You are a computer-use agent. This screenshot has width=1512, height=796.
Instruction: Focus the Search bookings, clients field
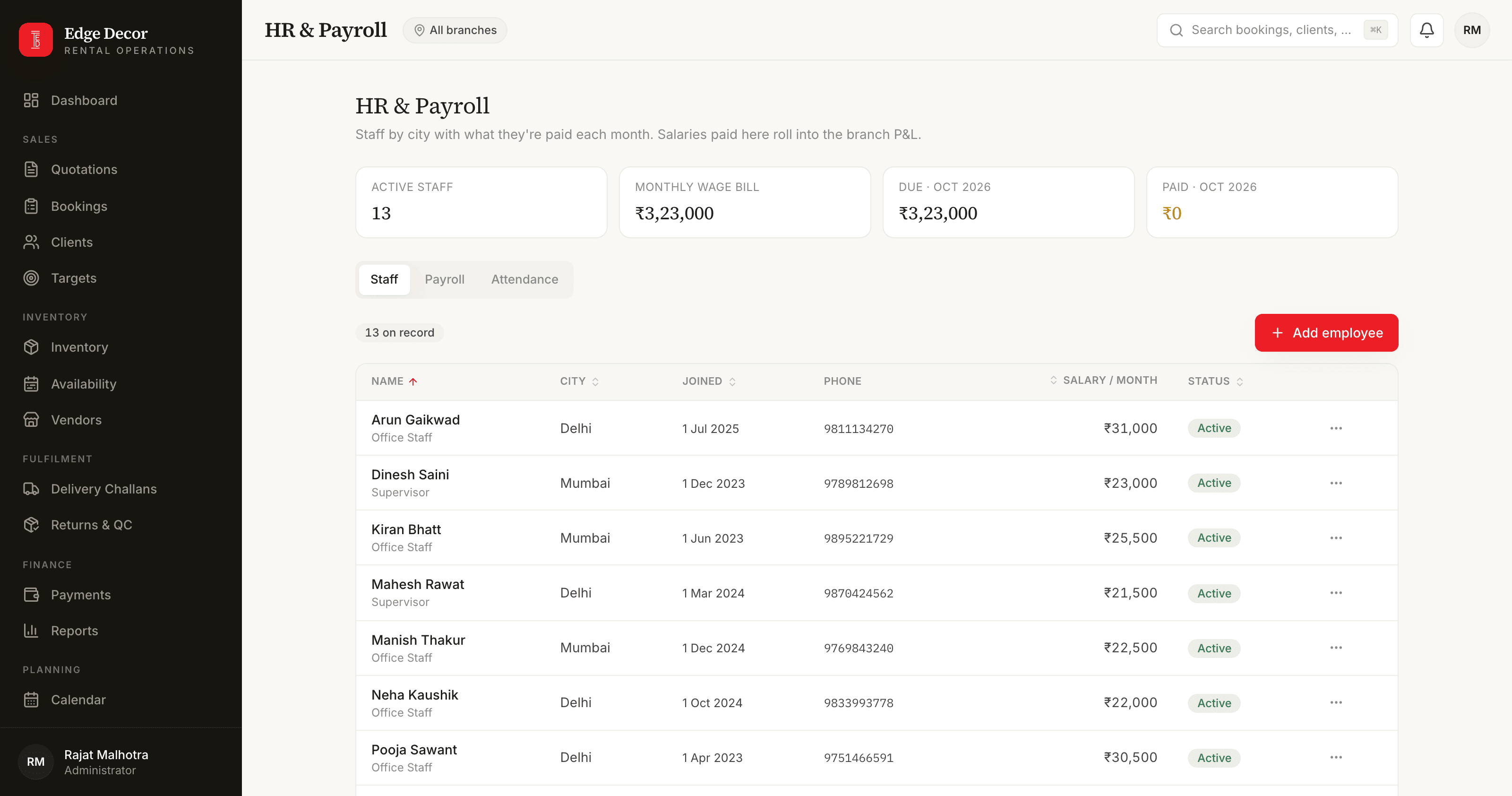pos(1277,30)
